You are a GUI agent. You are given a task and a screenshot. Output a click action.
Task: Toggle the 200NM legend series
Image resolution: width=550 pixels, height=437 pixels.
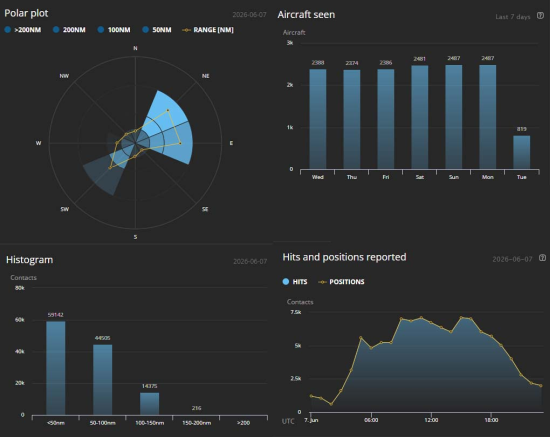(69, 30)
